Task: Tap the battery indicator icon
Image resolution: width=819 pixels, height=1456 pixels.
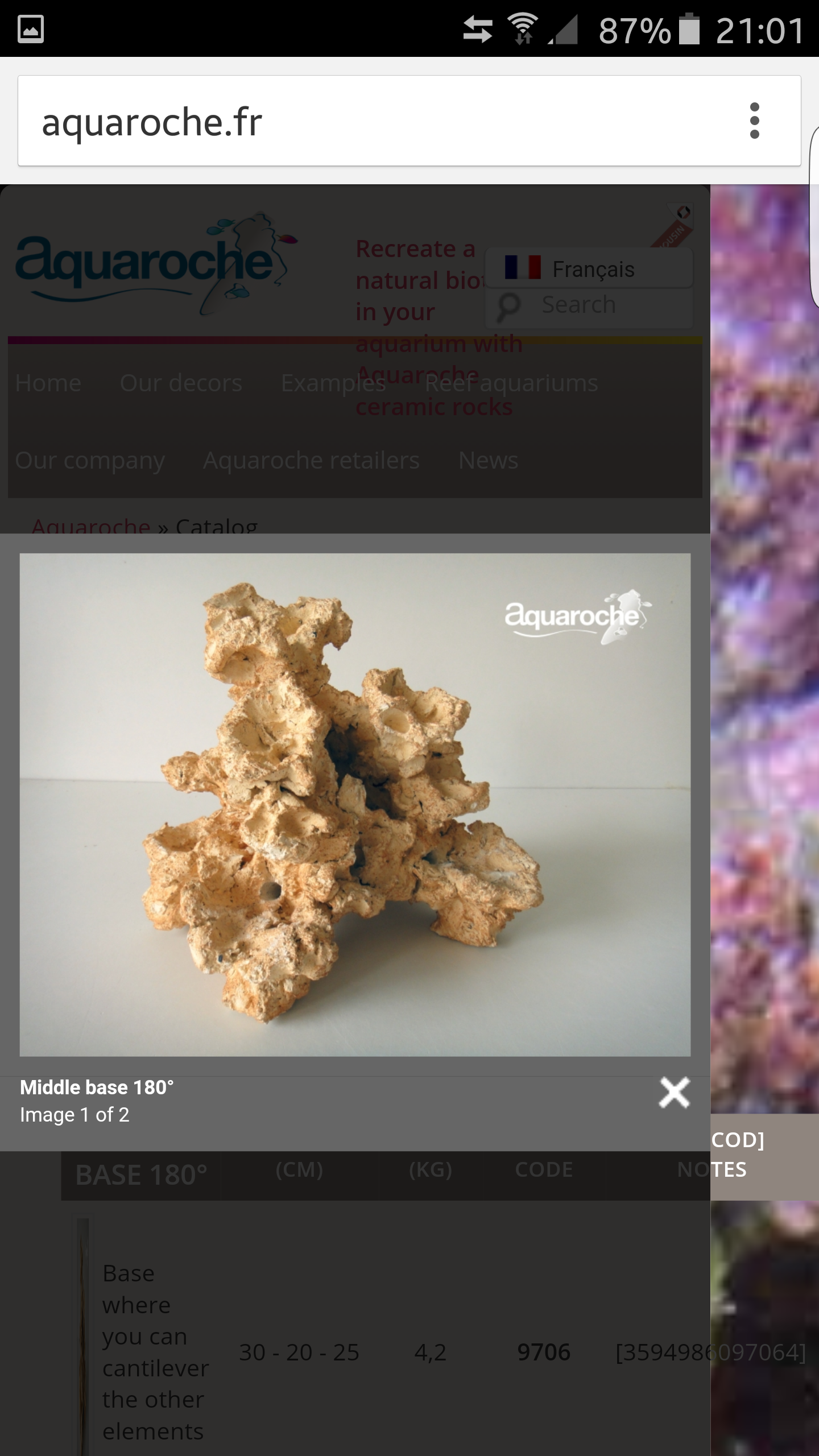Action: 689,28
